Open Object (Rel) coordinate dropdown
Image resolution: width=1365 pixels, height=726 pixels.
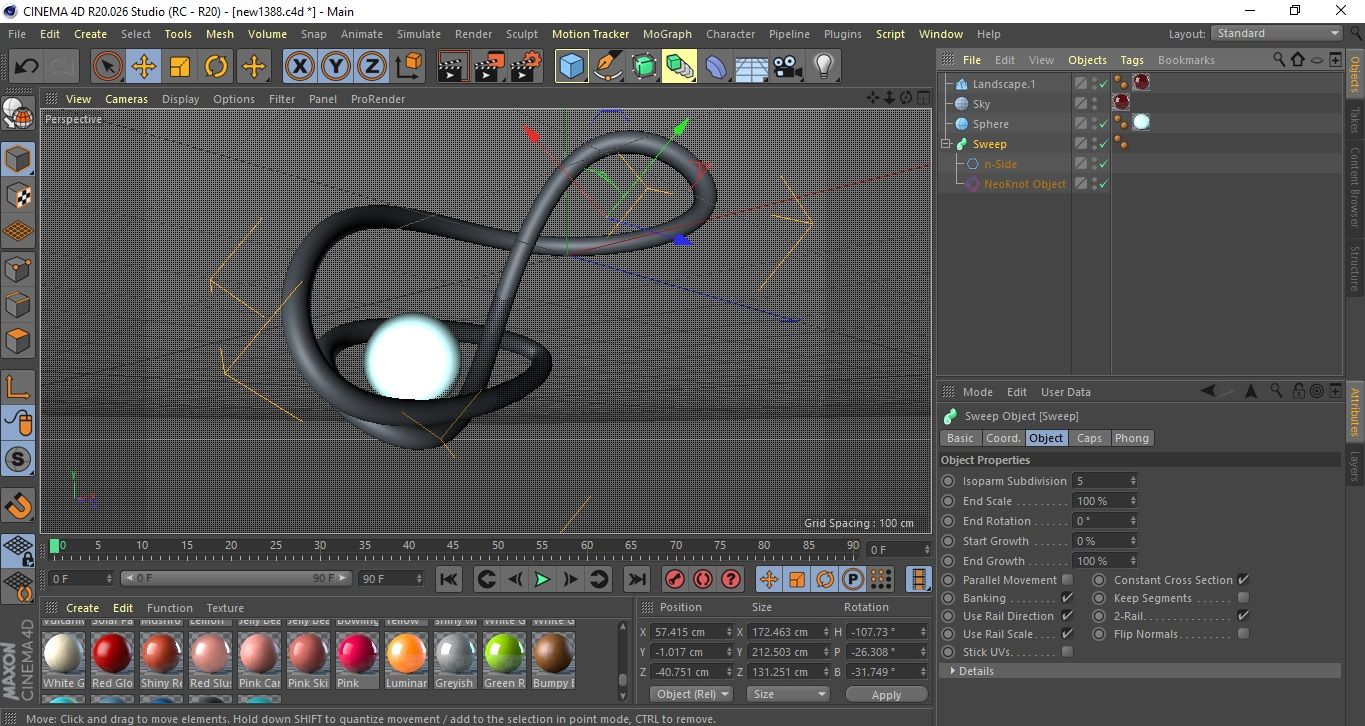(690, 694)
